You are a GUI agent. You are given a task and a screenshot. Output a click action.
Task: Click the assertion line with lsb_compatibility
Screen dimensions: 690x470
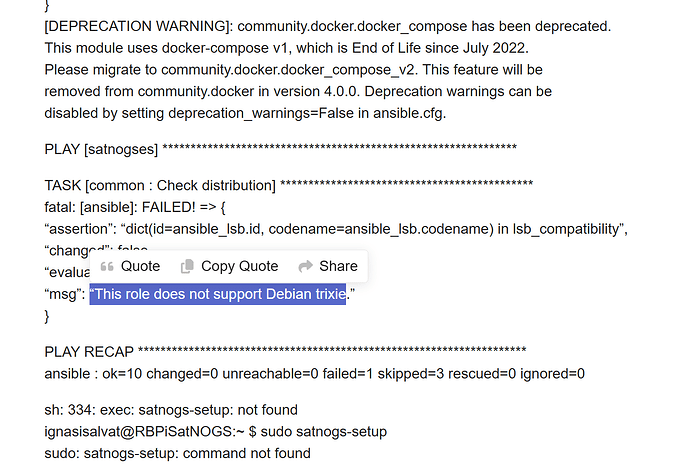335,229
